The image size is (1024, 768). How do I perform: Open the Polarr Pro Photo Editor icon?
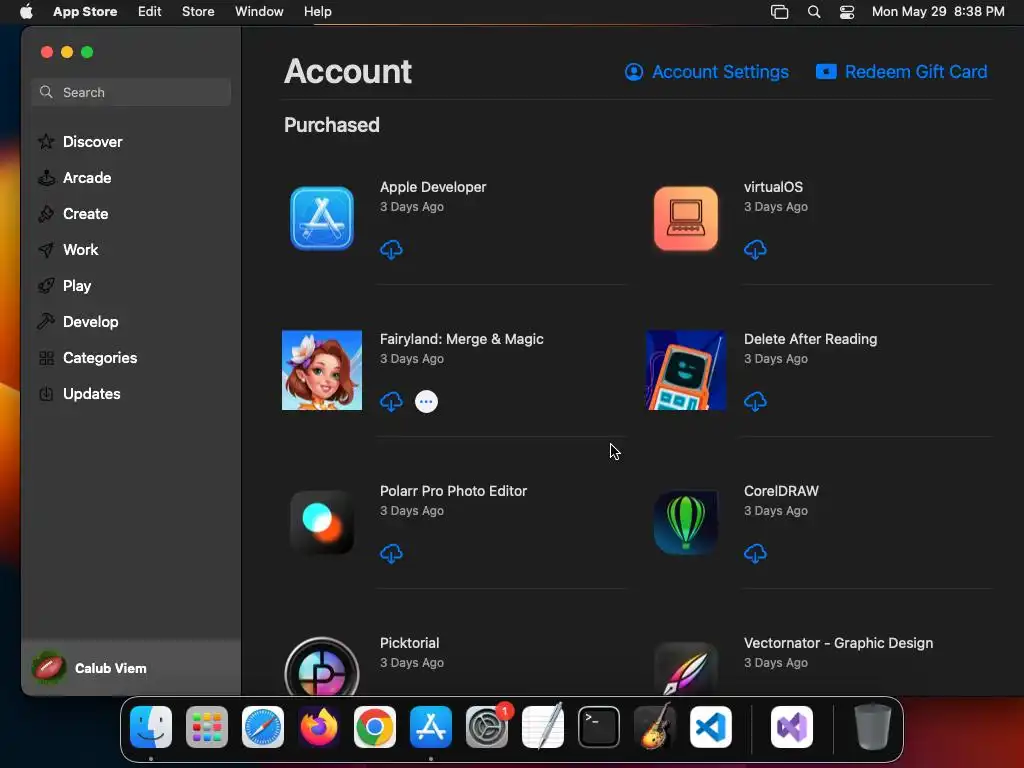click(322, 522)
